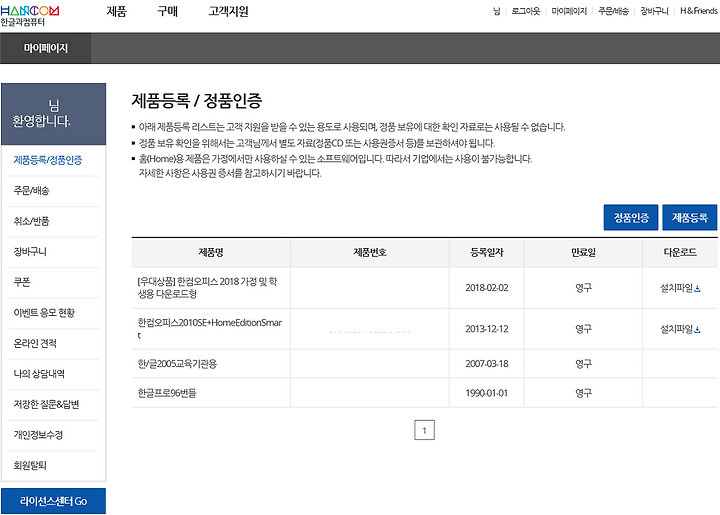Click the date 2018-02-02

point(487,288)
